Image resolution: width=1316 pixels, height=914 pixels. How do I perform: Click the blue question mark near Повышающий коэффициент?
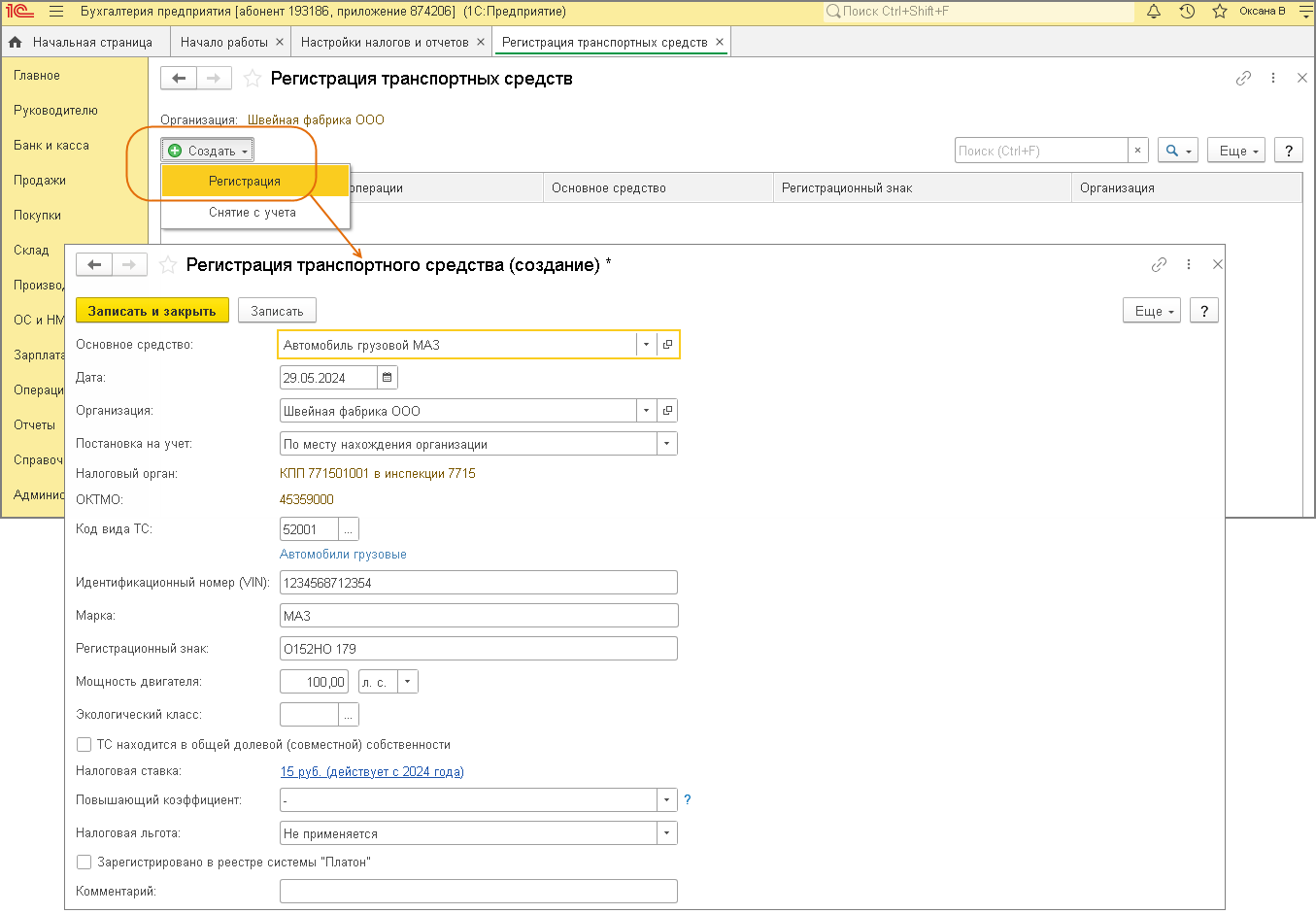[x=688, y=799]
